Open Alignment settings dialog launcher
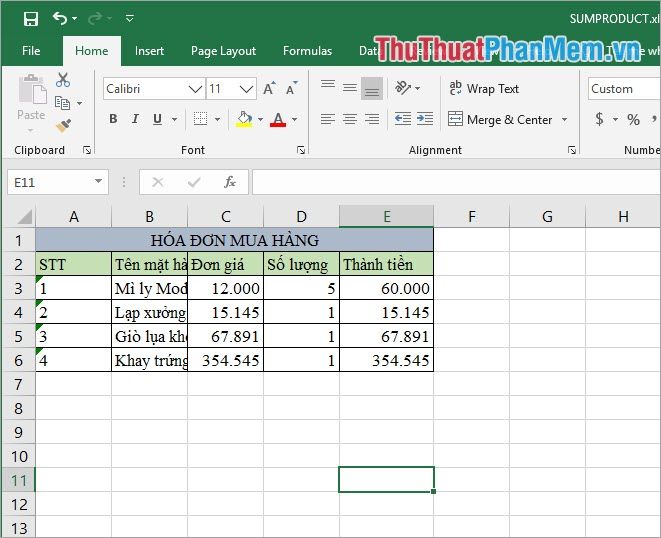Image resolution: width=661 pixels, height=538 pixels. [x=572, y=150]
